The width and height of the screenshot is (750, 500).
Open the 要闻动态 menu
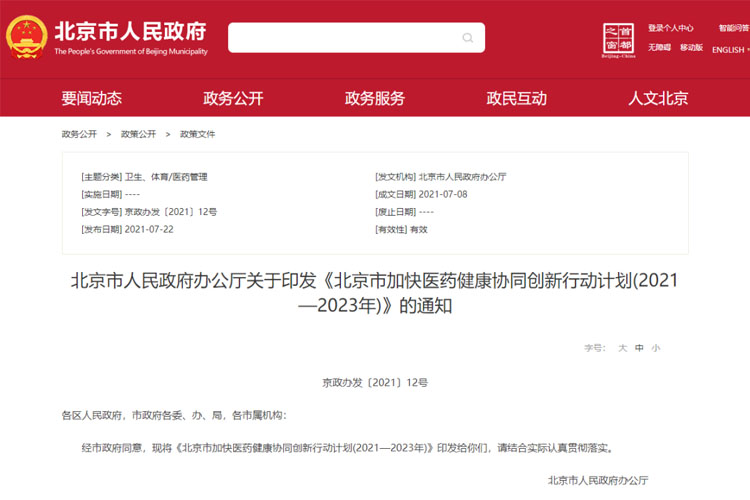pyautogui.click(x=91, y=99)
